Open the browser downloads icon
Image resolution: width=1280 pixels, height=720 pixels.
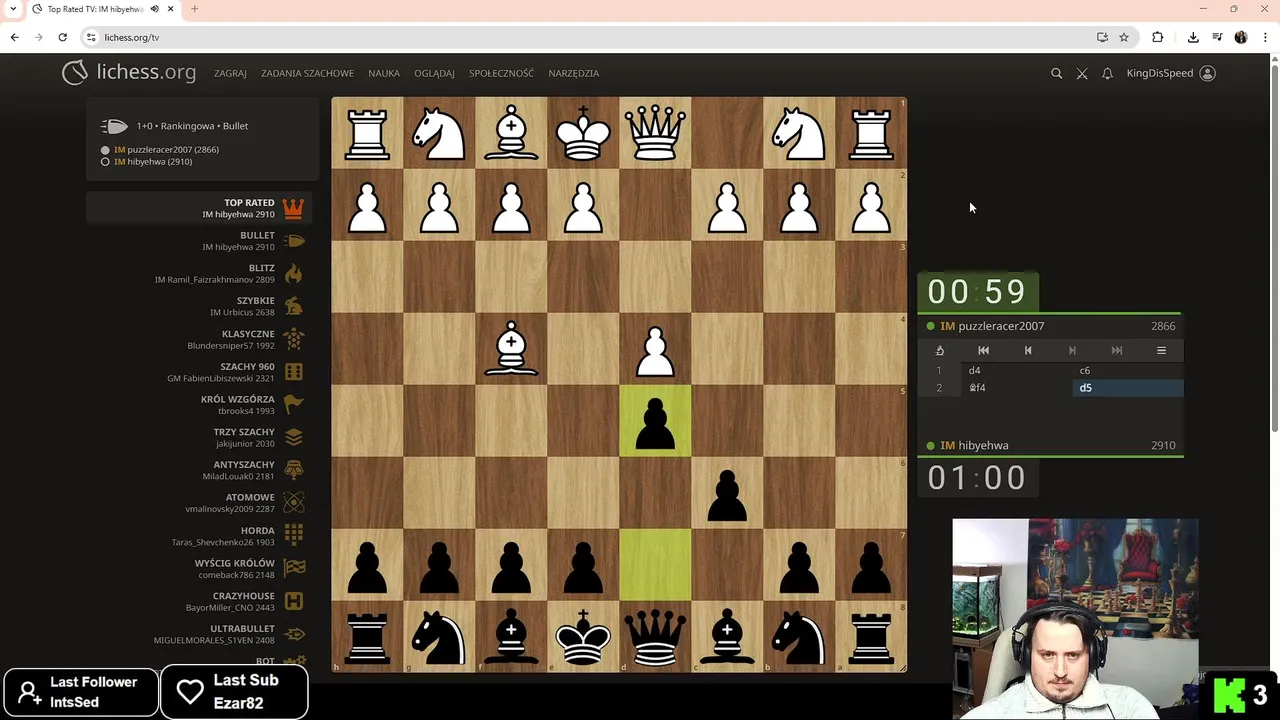tap(1193, 37)
